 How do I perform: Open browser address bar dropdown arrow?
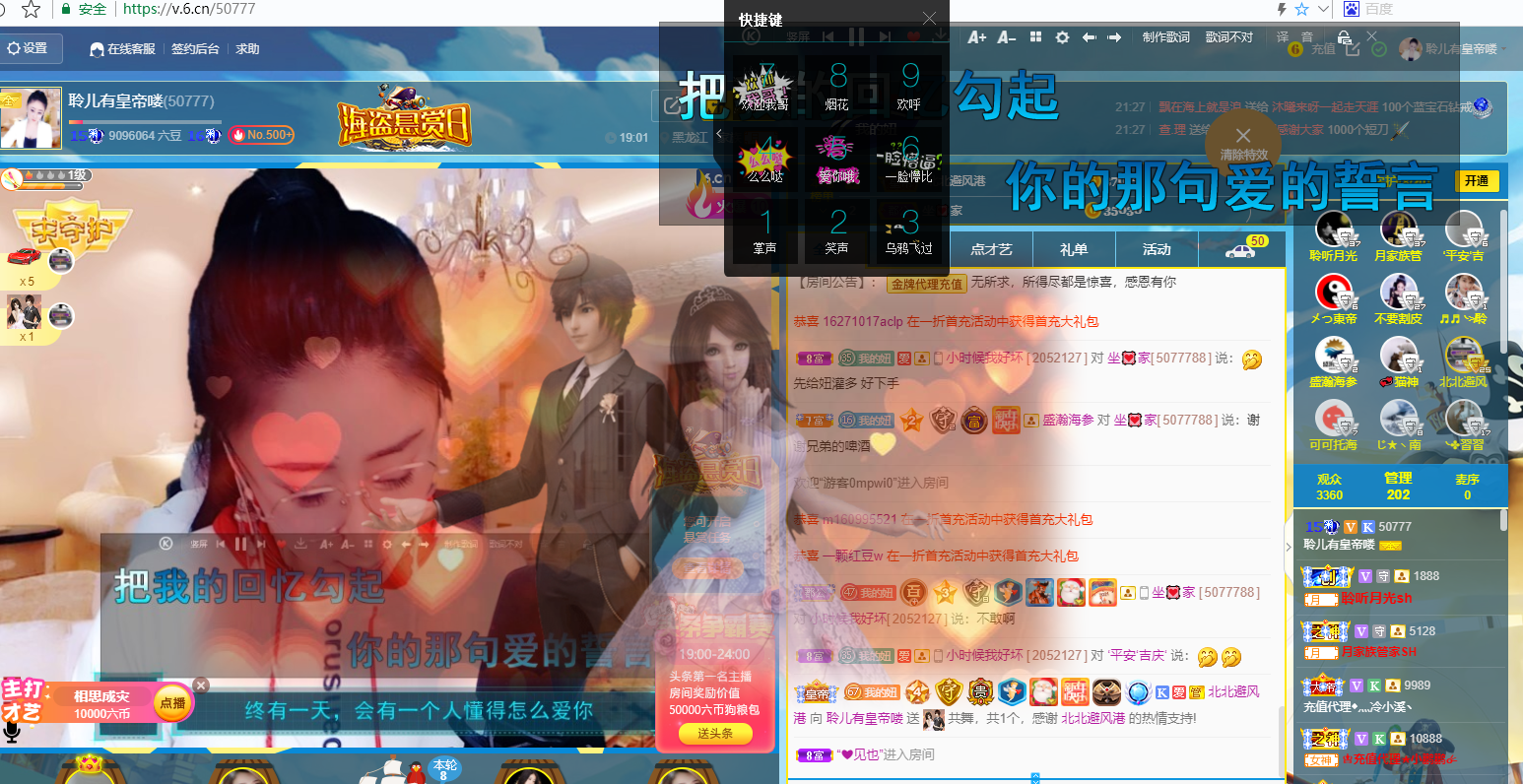[x=1323, y=9]
